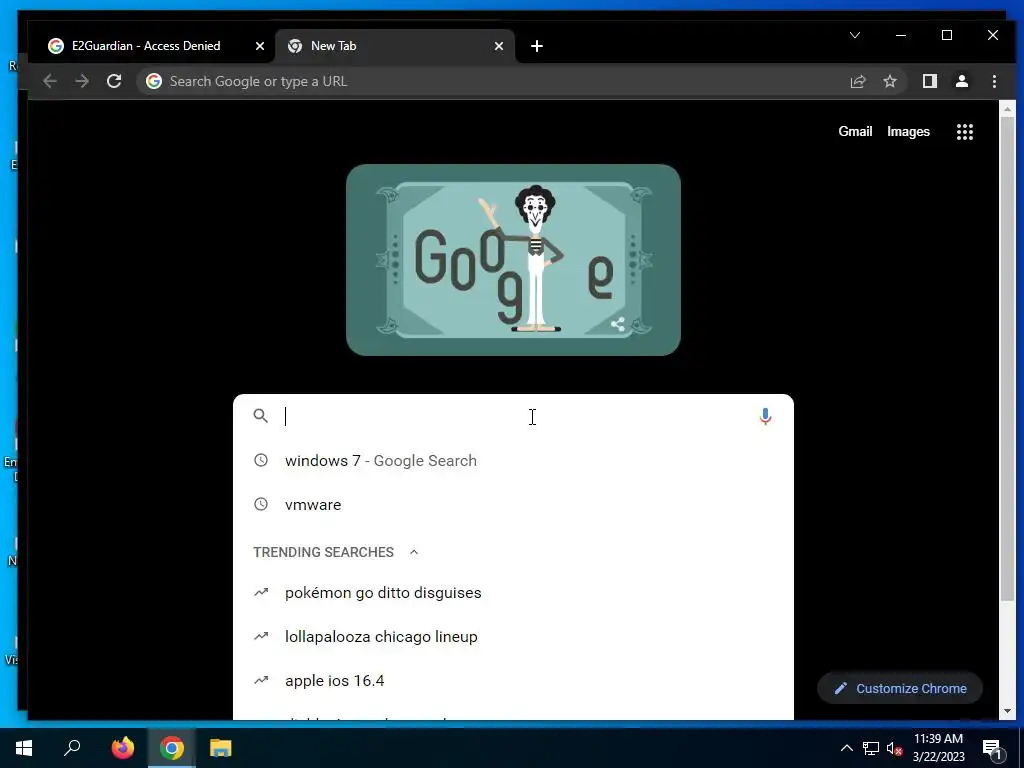The image size is (1024, 768).
Task: Open File Explorer from the taskbar
Action: tap(221, 748)
